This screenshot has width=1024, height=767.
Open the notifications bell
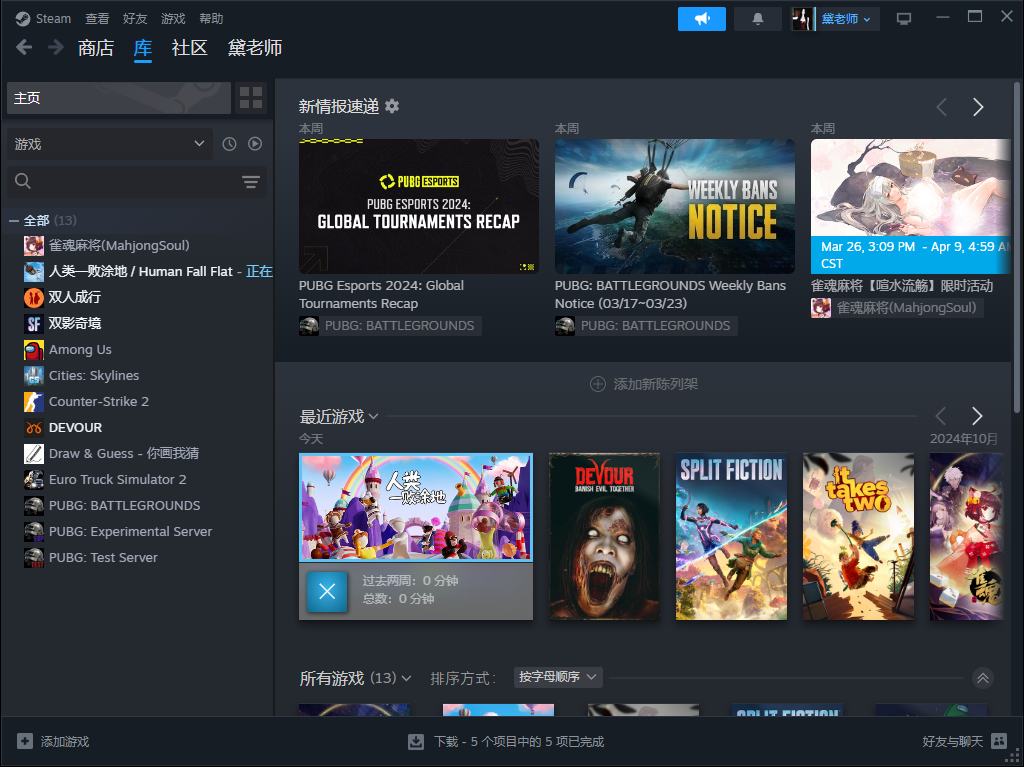[758, 19]
